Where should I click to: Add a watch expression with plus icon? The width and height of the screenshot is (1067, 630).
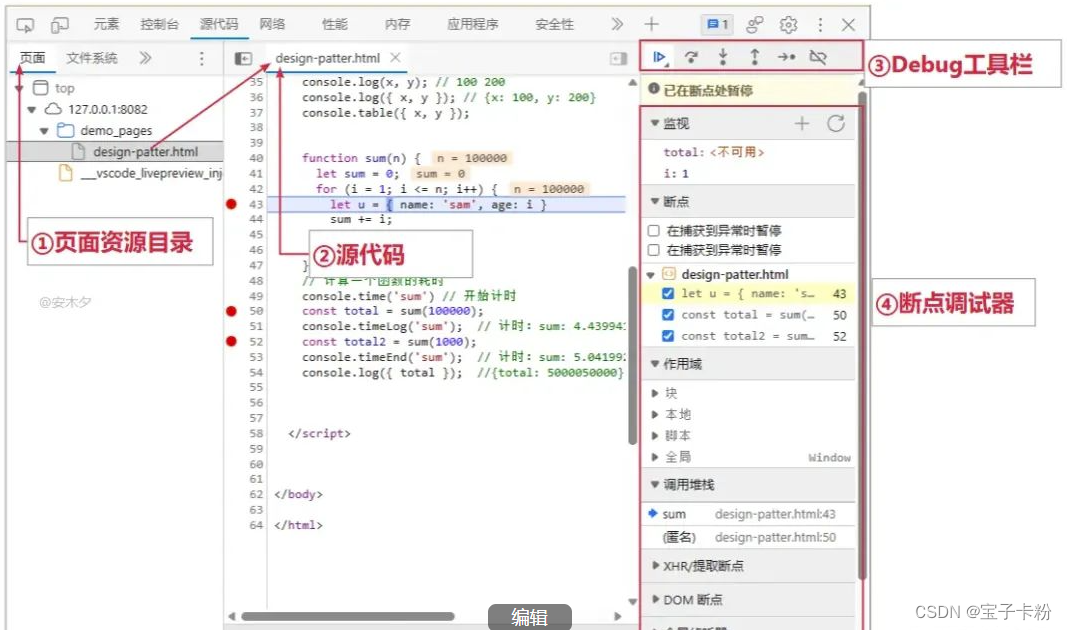coord(802,123)
